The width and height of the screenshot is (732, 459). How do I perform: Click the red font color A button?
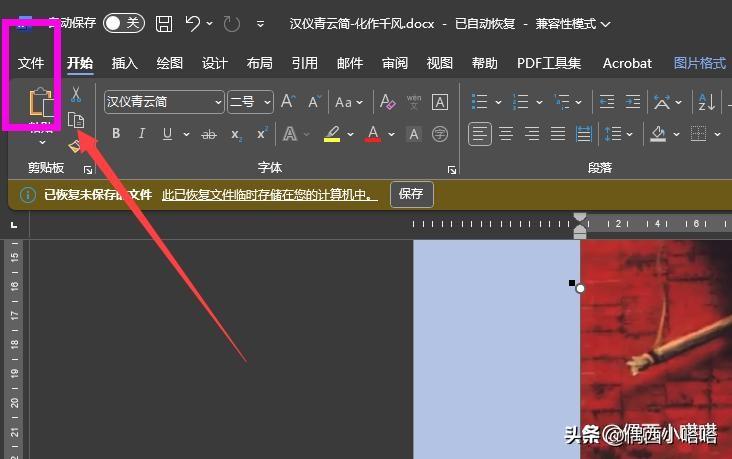point(373,134)
